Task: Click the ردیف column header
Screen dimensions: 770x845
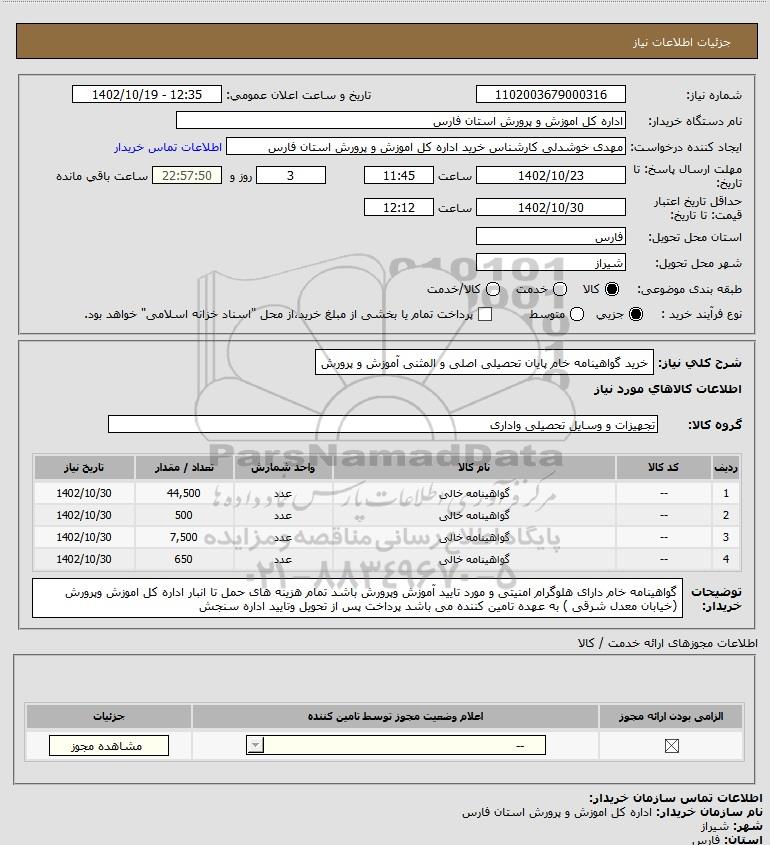Action: click(726, 467)
